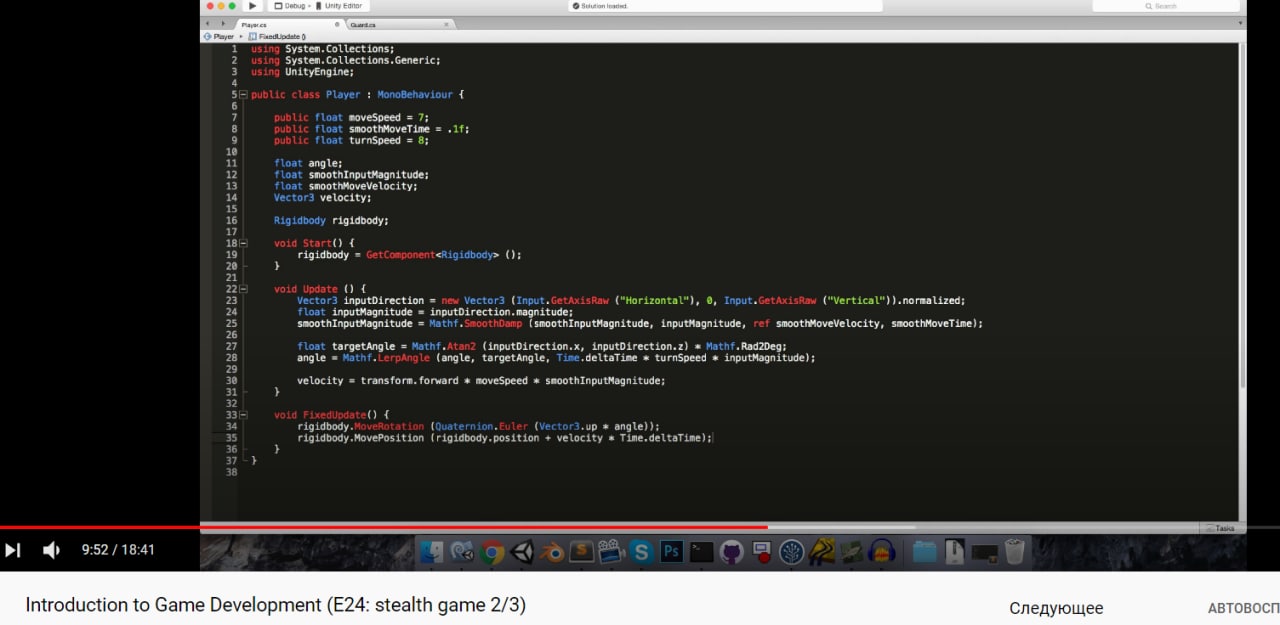
Task: Open Photoshop from the dock
Action: pos(671,552)
